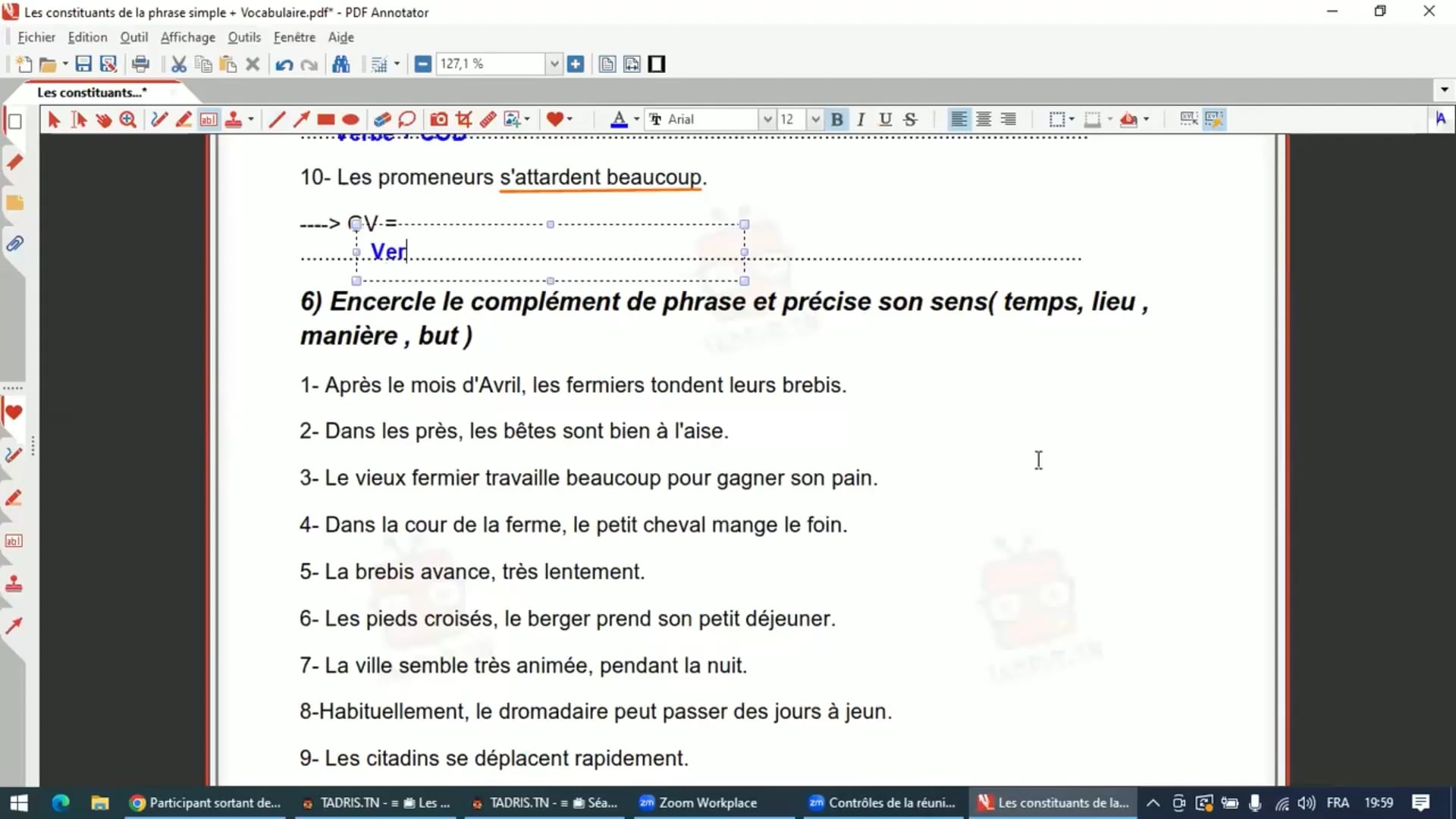Switch to the Les constituants document tab
Screen dimensions: 1456x819
[x=92, y=93]
